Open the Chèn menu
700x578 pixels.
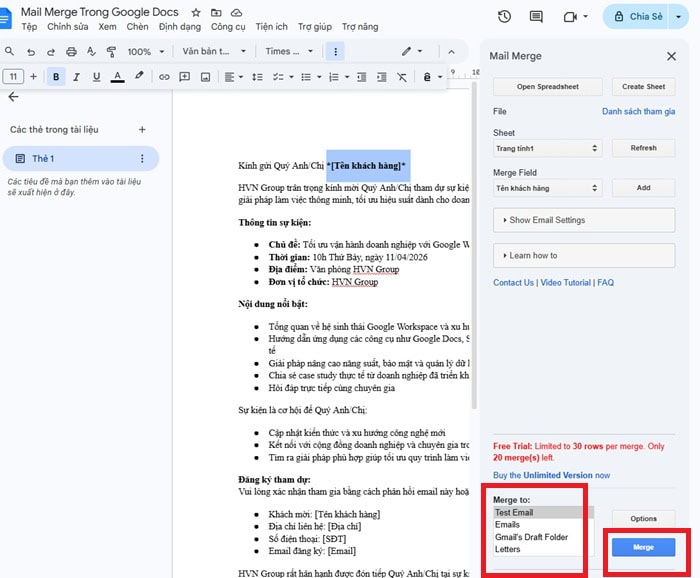(137, 27)
